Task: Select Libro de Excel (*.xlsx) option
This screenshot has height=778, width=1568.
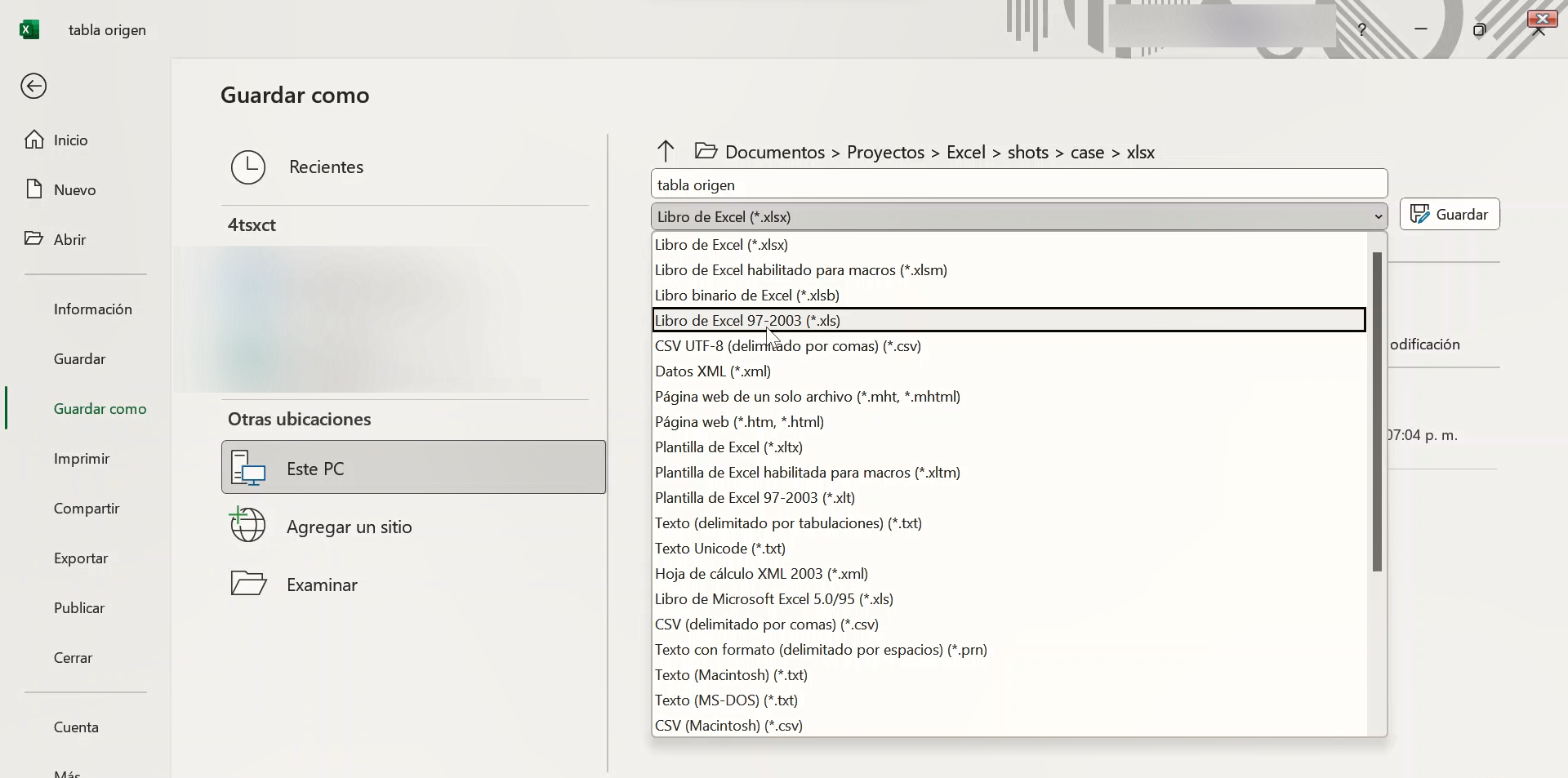Action: tap(1009, 244)
